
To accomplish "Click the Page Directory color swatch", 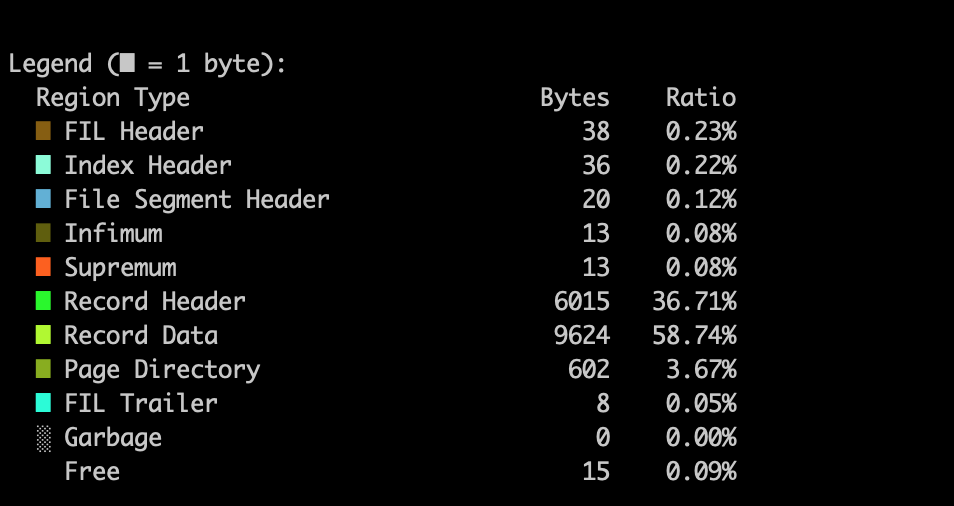I will point(43,369).
